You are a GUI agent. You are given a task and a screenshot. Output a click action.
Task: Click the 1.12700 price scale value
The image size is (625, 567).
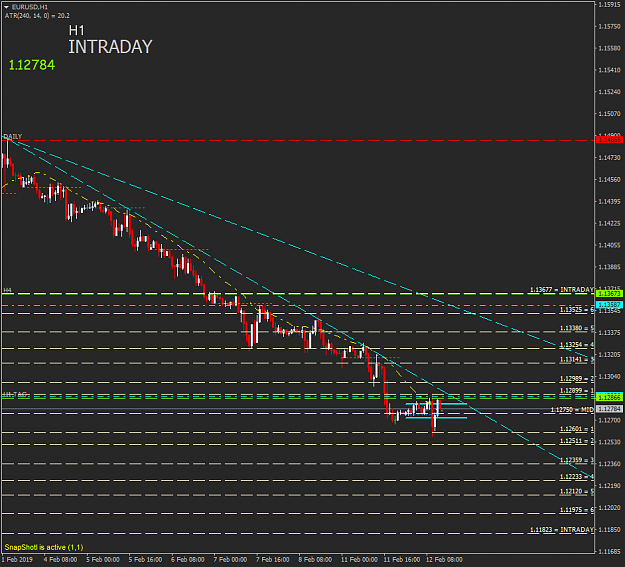(x=609, y=420)
